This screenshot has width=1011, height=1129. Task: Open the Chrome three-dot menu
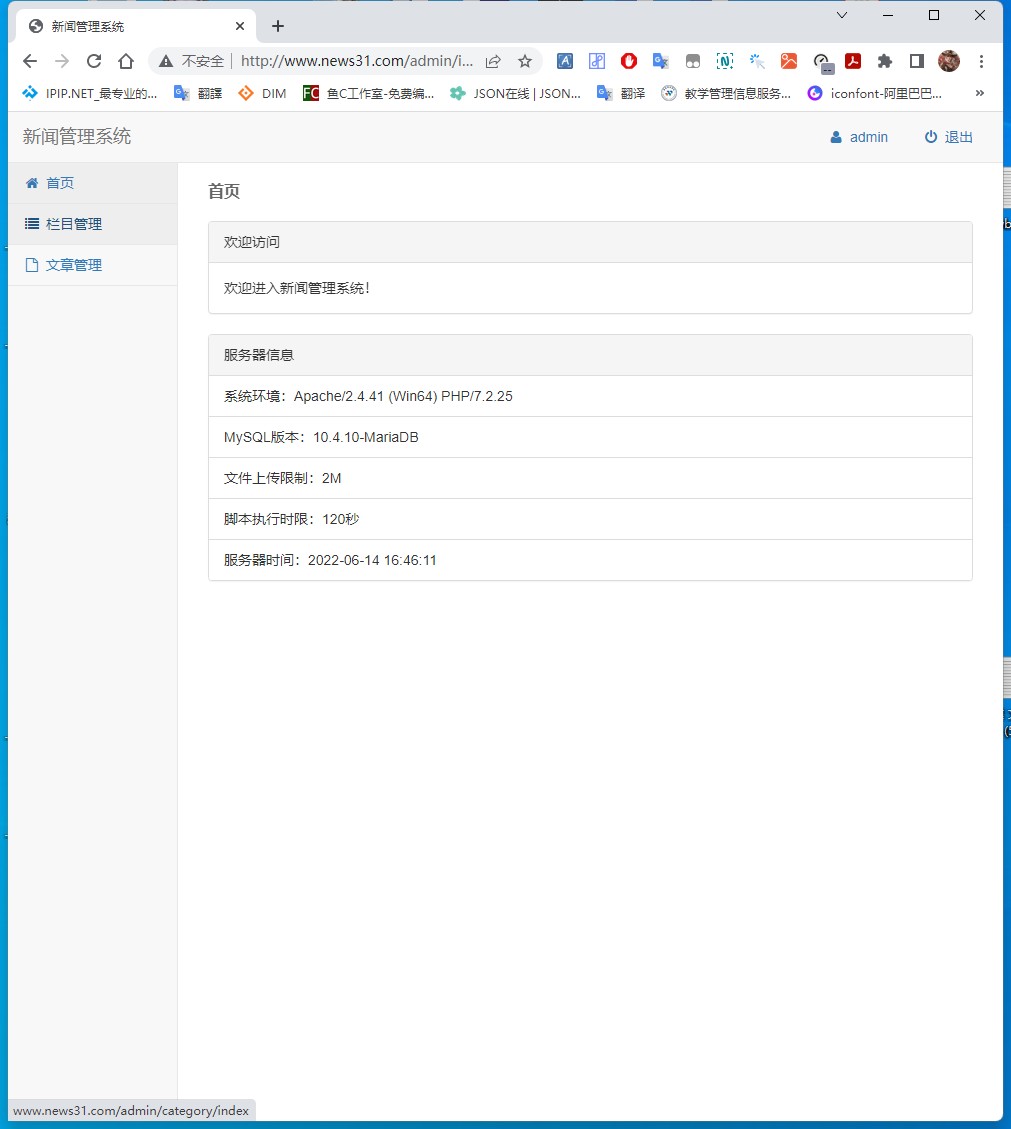coord(981,61)
